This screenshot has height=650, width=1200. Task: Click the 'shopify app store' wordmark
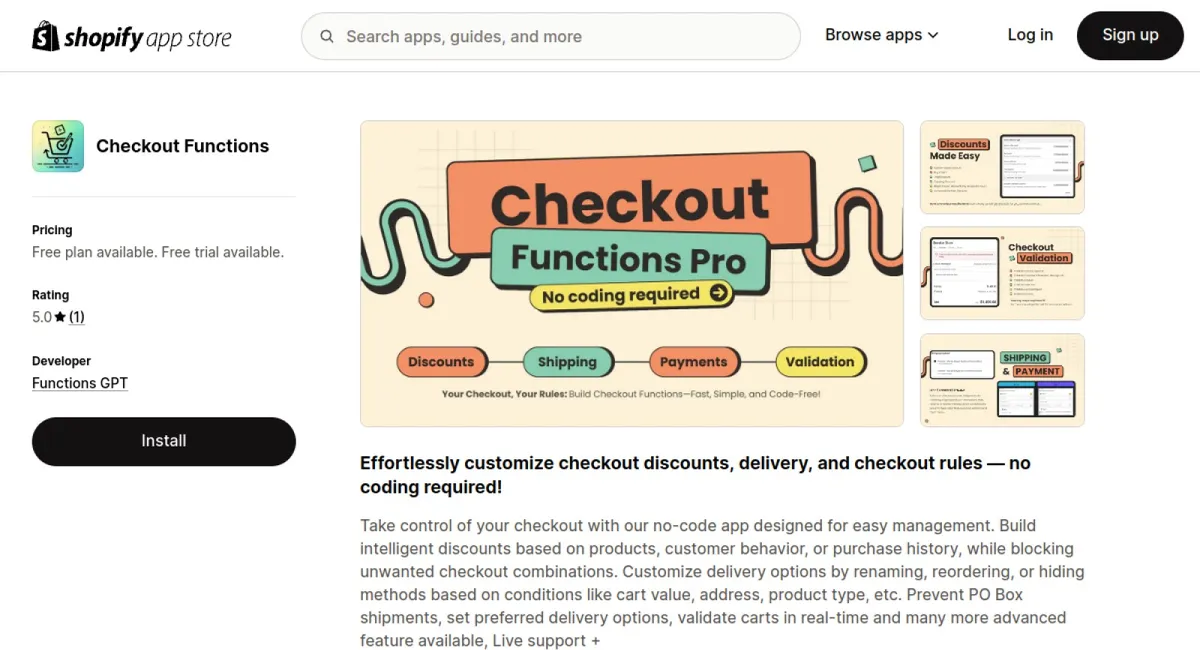pyautogui.click(x=148, y=38)
